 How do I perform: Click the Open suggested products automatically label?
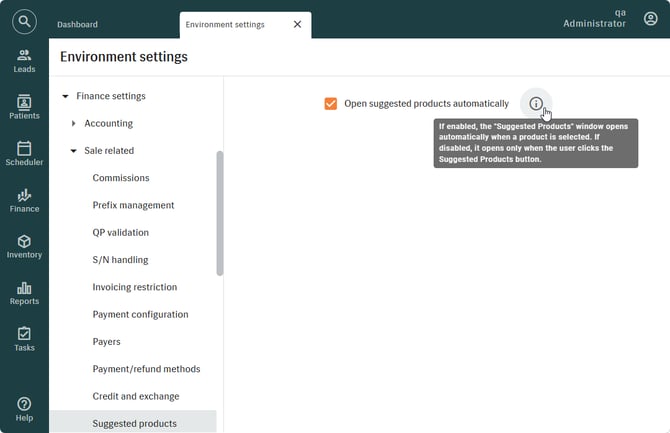(426, 104)
